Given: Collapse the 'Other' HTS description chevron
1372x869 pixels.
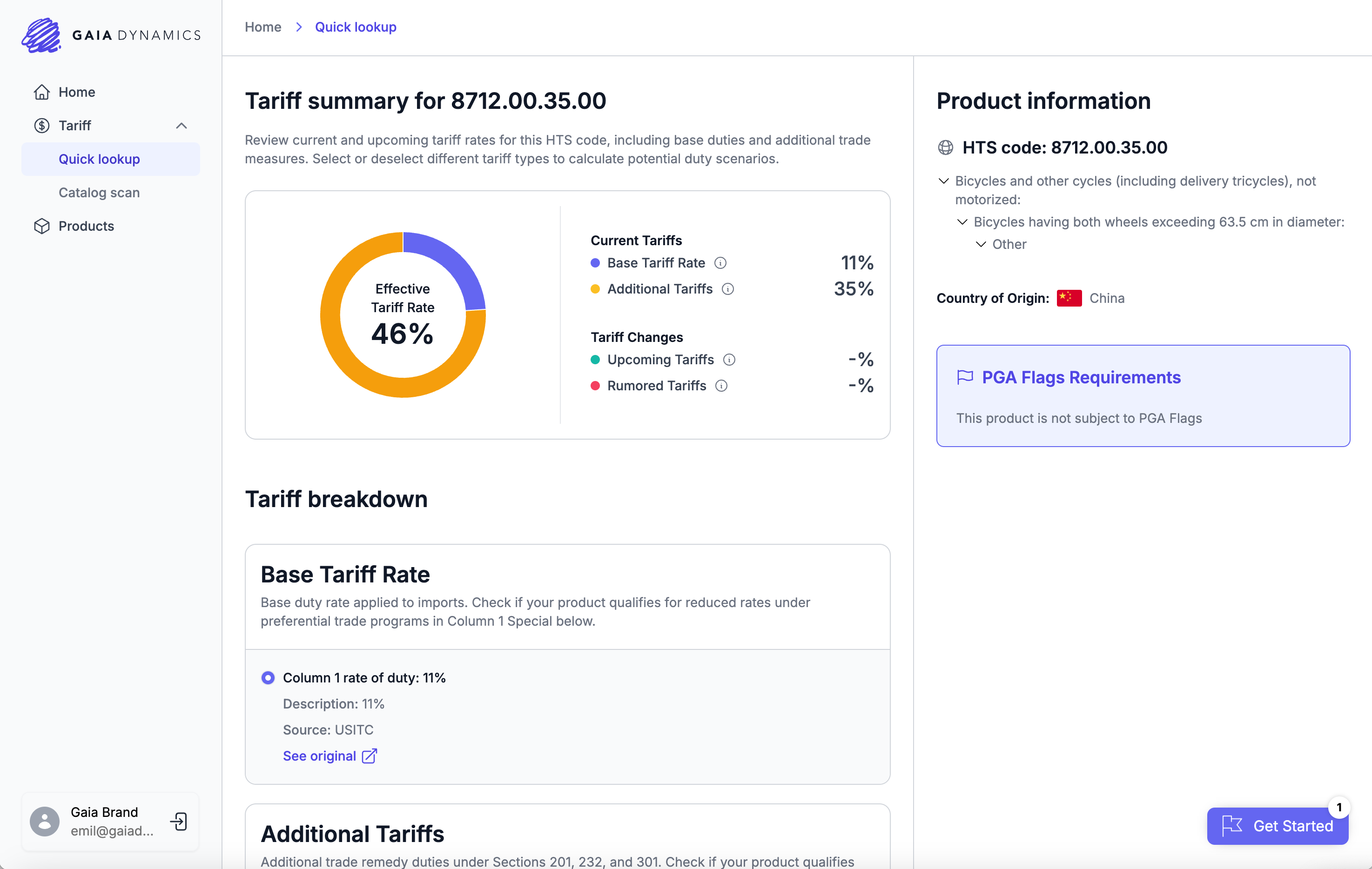Looking at the screenshot, I should pos(981,244).
